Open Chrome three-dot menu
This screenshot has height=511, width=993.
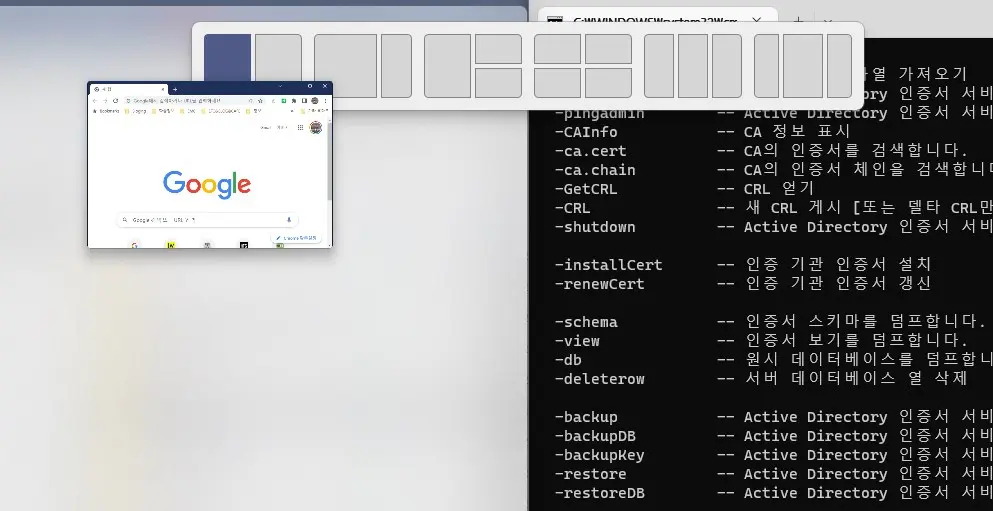pos(326,101)
